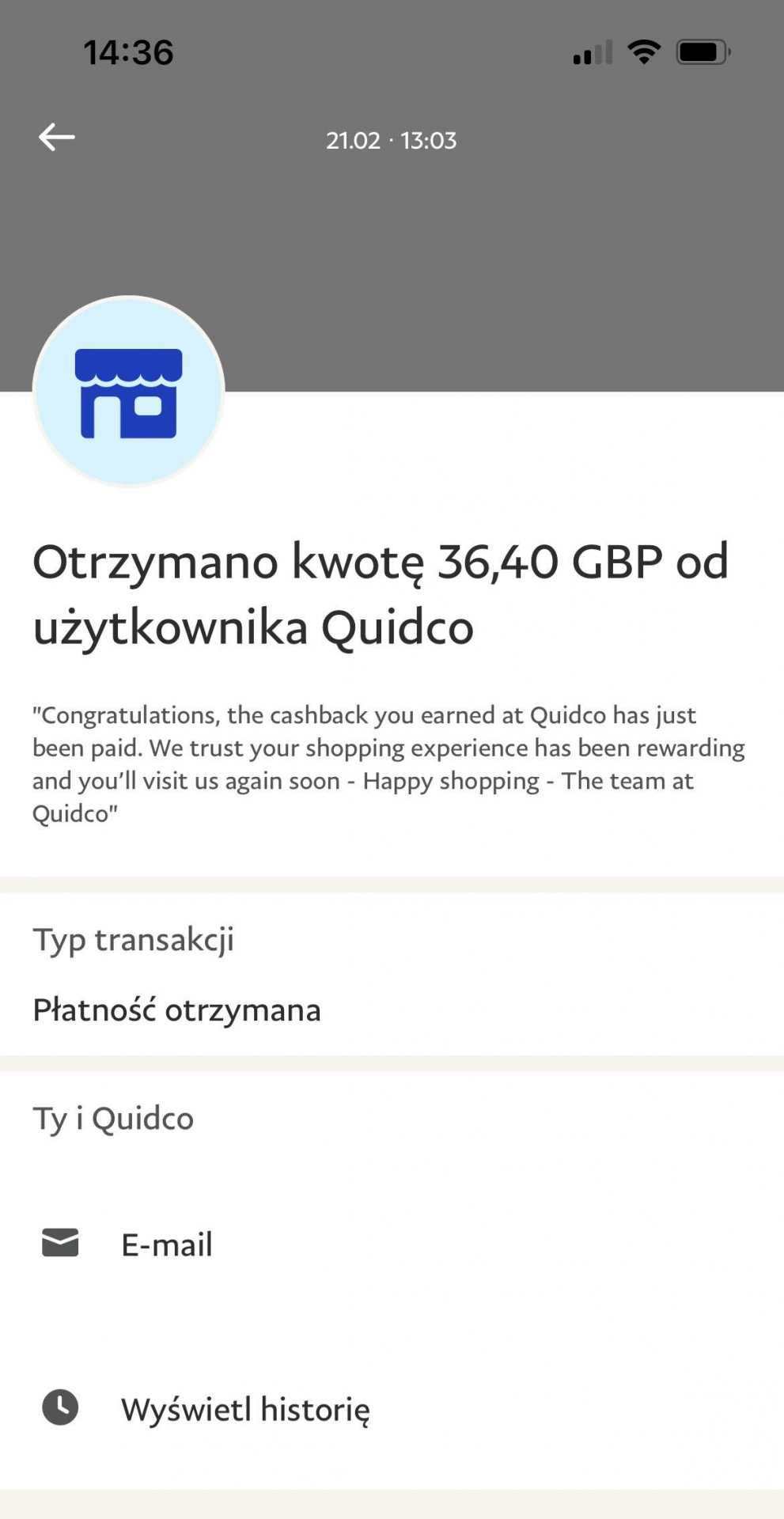Tap the envelope icon
Image resolution: width=784 pixels, height=1519 pixels.
click(x=60, y=1243)
